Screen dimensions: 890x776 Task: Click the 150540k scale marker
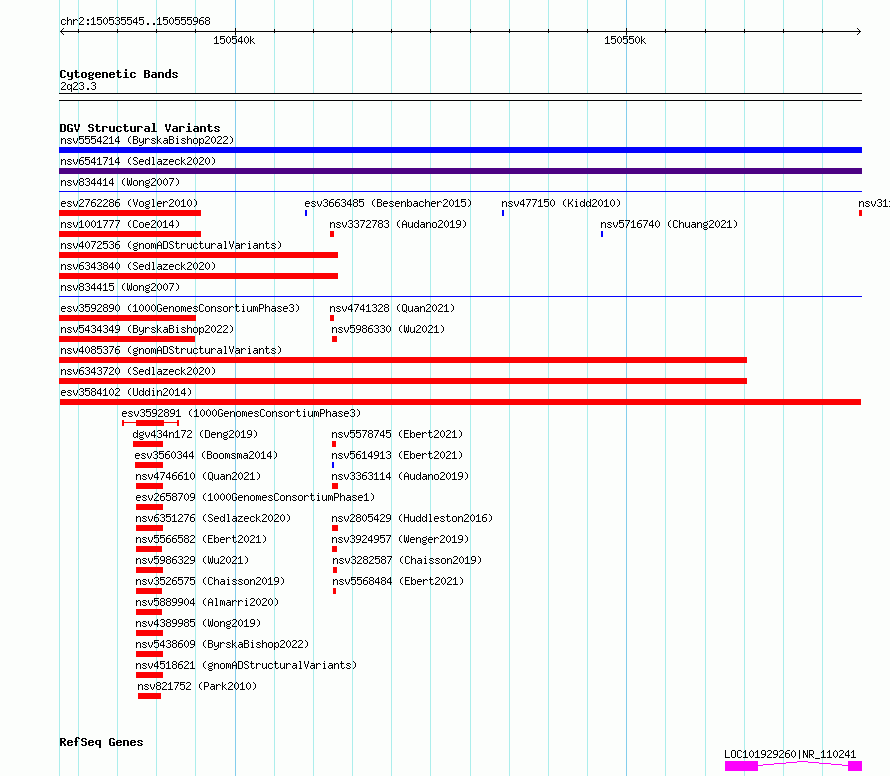coord(234,40)
